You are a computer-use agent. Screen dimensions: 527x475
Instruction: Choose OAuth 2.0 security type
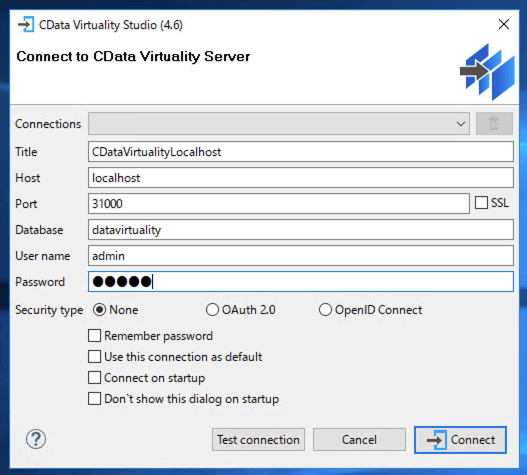pos(212,310)
